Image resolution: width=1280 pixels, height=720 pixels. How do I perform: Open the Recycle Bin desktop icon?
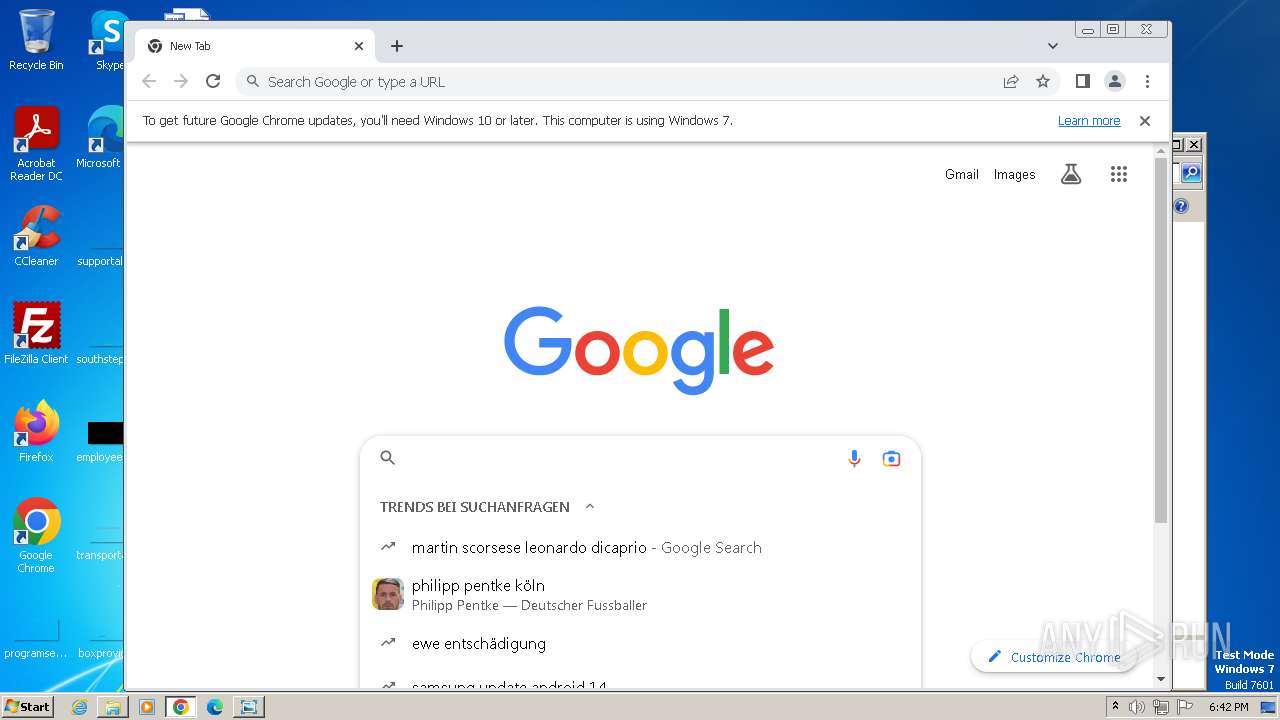coord(36,40)
